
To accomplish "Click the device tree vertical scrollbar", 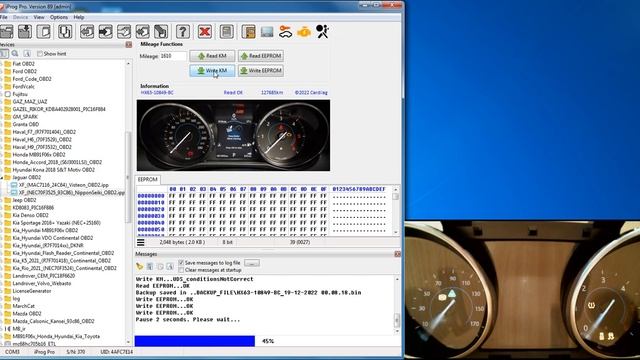I will (128, 202).
